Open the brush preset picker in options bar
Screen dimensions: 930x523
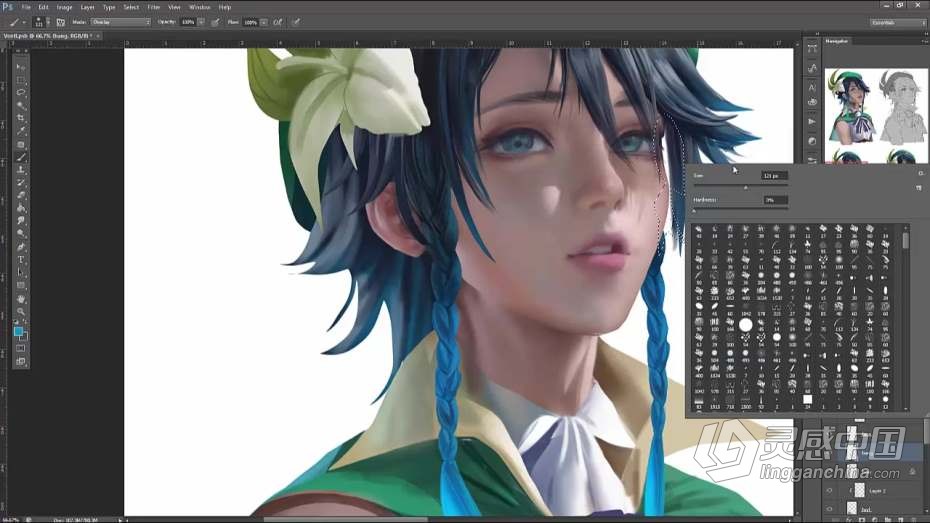coord(41,23)
